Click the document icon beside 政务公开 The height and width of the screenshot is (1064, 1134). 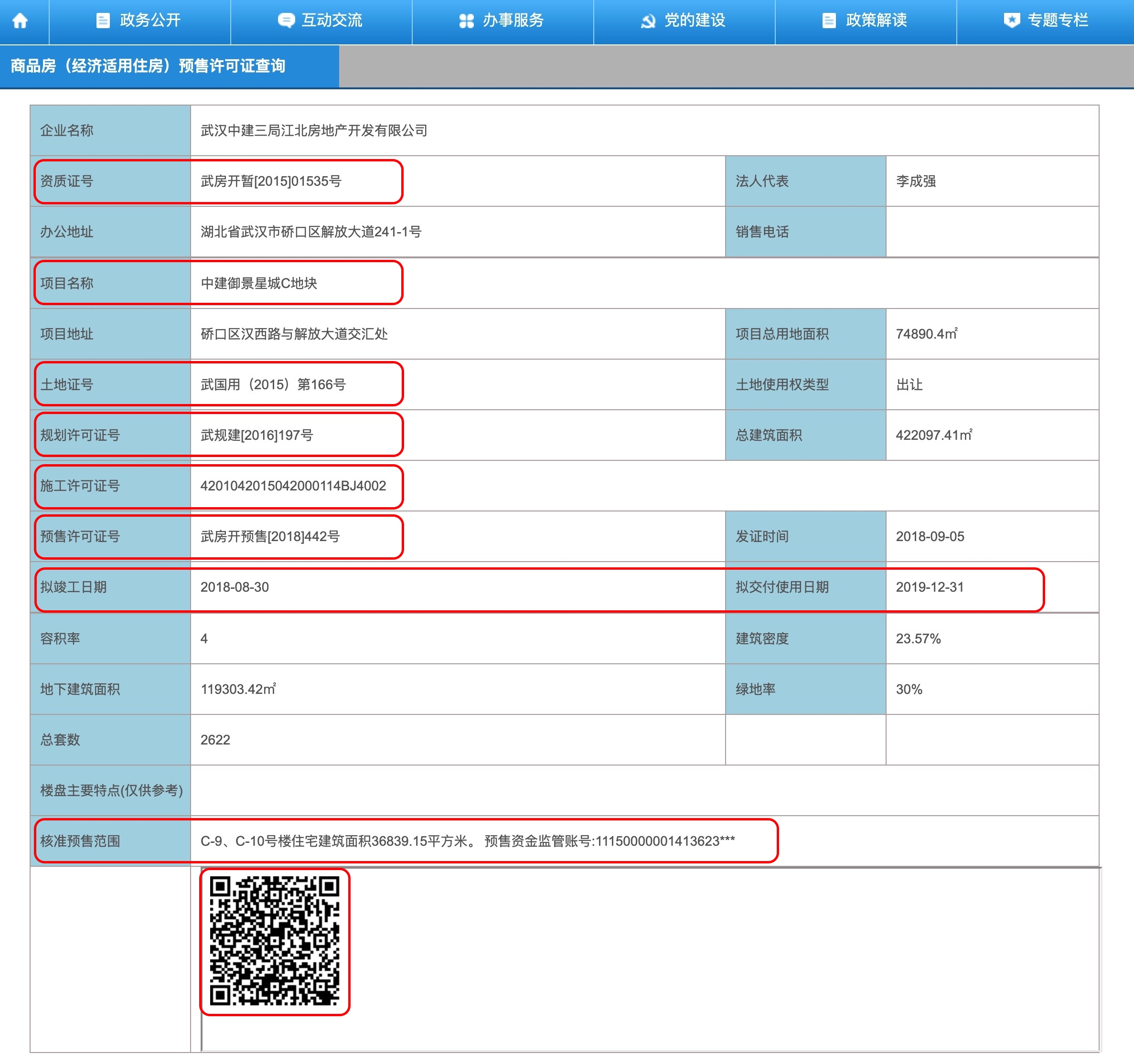(103, 21)
